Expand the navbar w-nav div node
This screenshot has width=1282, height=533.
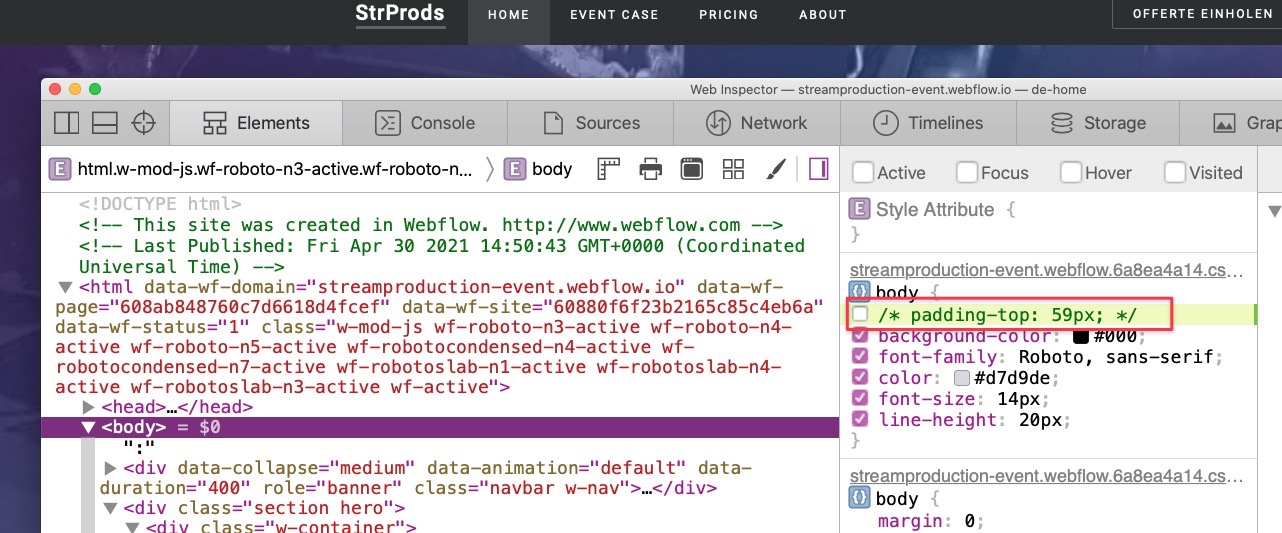[110, 468]
